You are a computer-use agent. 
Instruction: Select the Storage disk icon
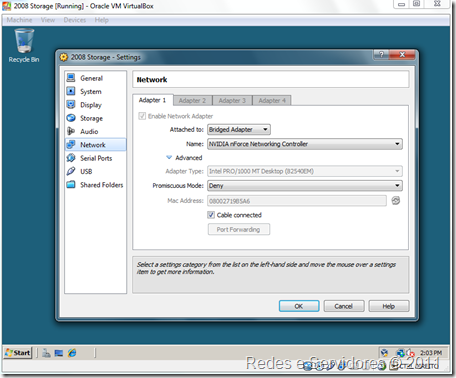coord(71,118)
